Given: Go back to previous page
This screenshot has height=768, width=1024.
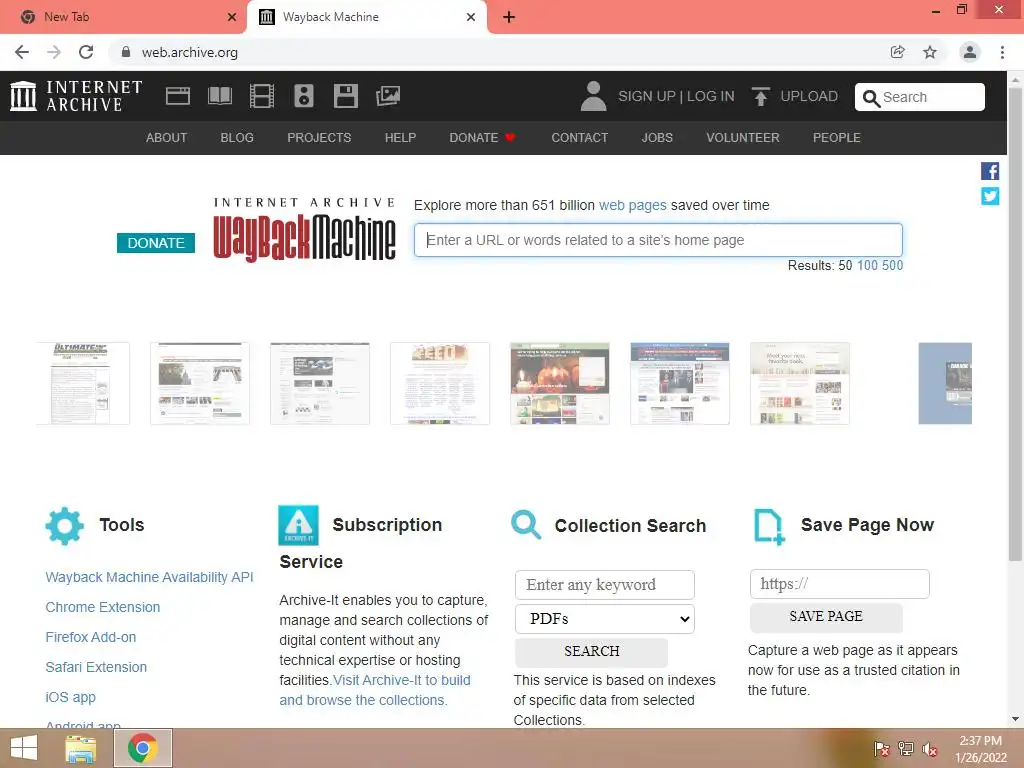Looking at the screenshot, I should click(x=22, y=52).
